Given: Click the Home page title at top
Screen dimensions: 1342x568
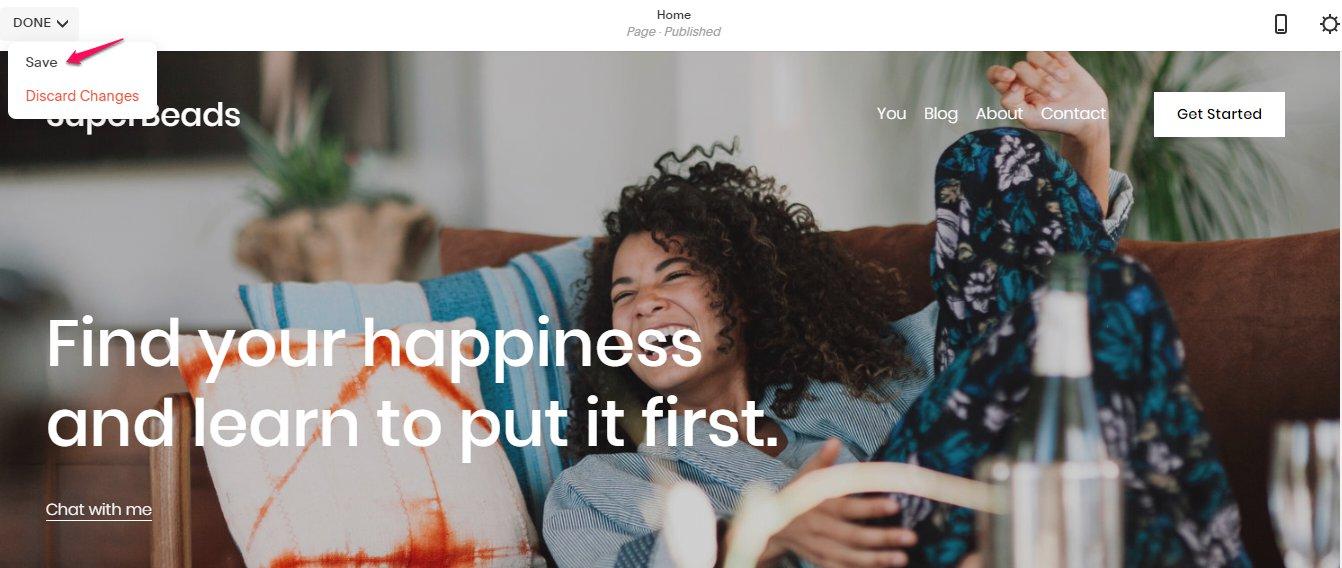Looking at the screenshot, I should (x=673, y=14).
